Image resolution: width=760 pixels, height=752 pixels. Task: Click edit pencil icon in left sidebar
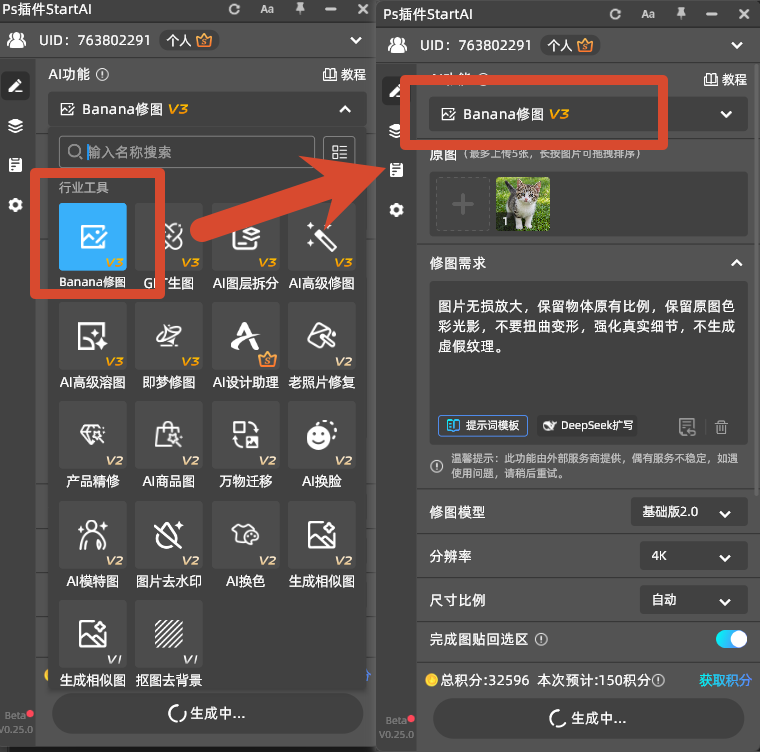coord(16,86)
